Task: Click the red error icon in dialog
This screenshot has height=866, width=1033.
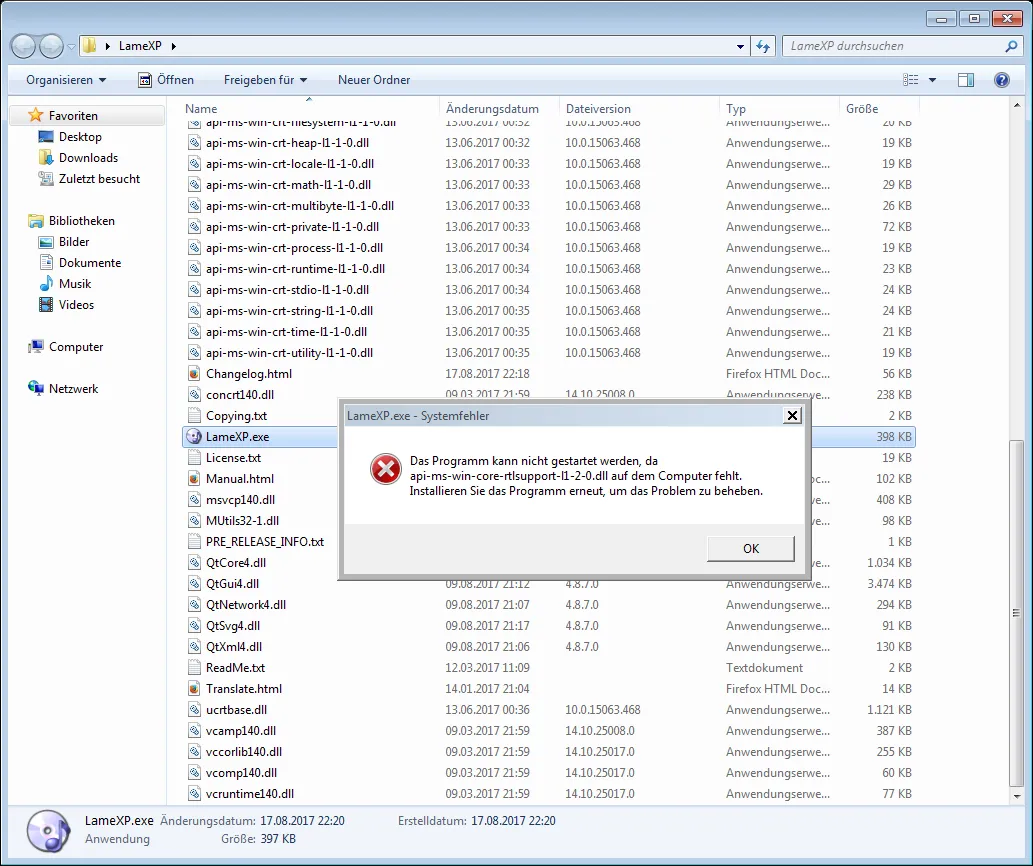Action: [x=385, y=470]
